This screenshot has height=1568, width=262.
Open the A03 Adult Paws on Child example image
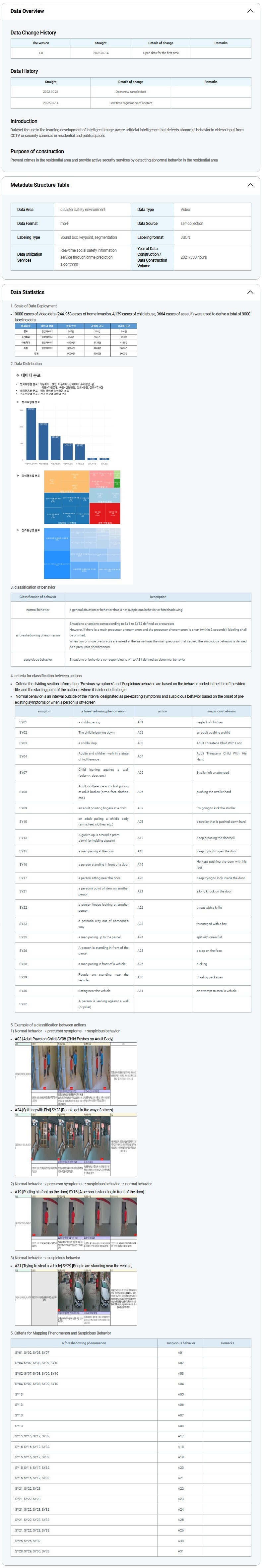click(76, 1074)
